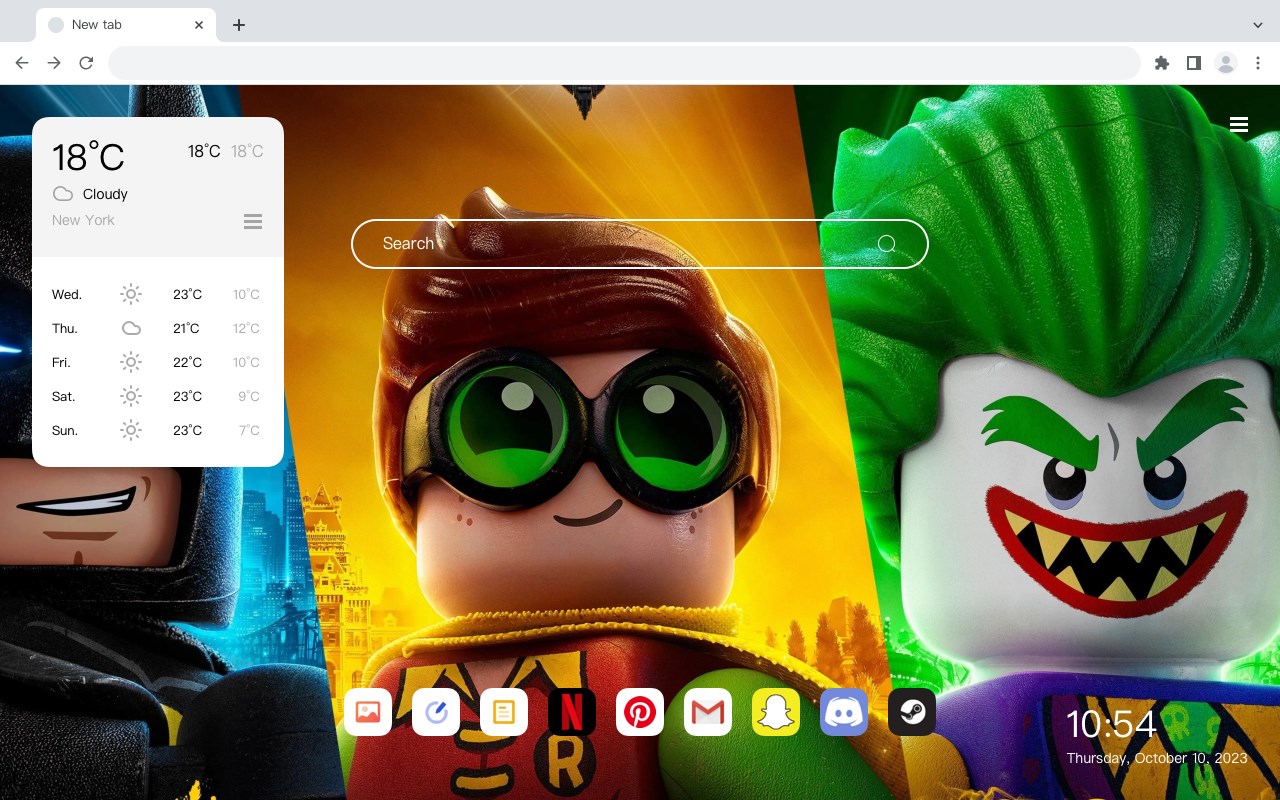Open the page hamburger menu at top right

tap(1239, 125)
